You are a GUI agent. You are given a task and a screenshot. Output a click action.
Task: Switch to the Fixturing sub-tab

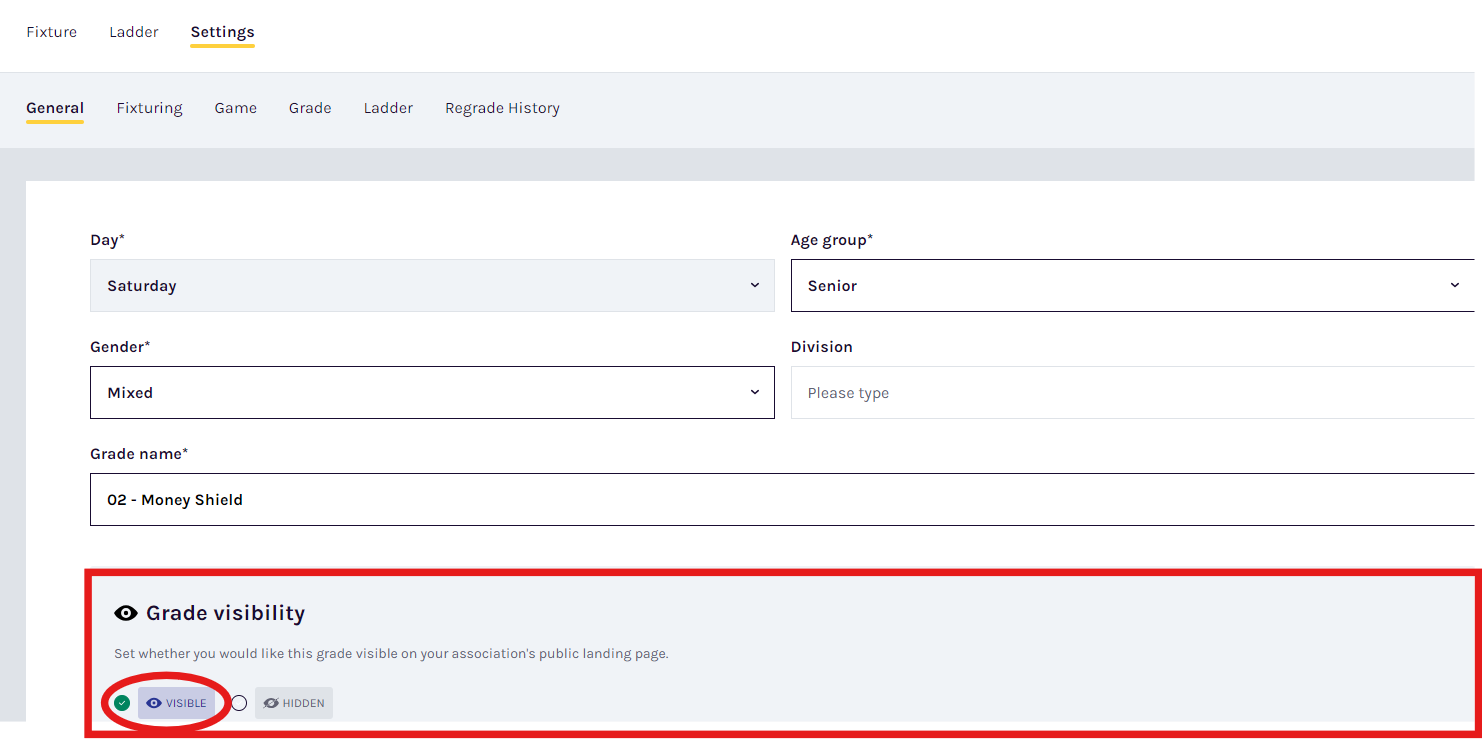pos(149,107)
